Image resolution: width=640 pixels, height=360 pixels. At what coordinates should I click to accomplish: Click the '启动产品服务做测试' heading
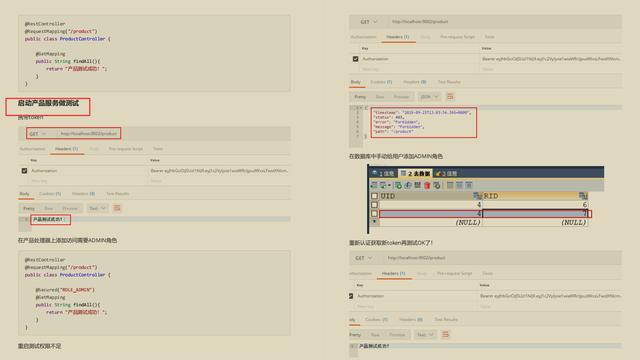pos(48,103)
